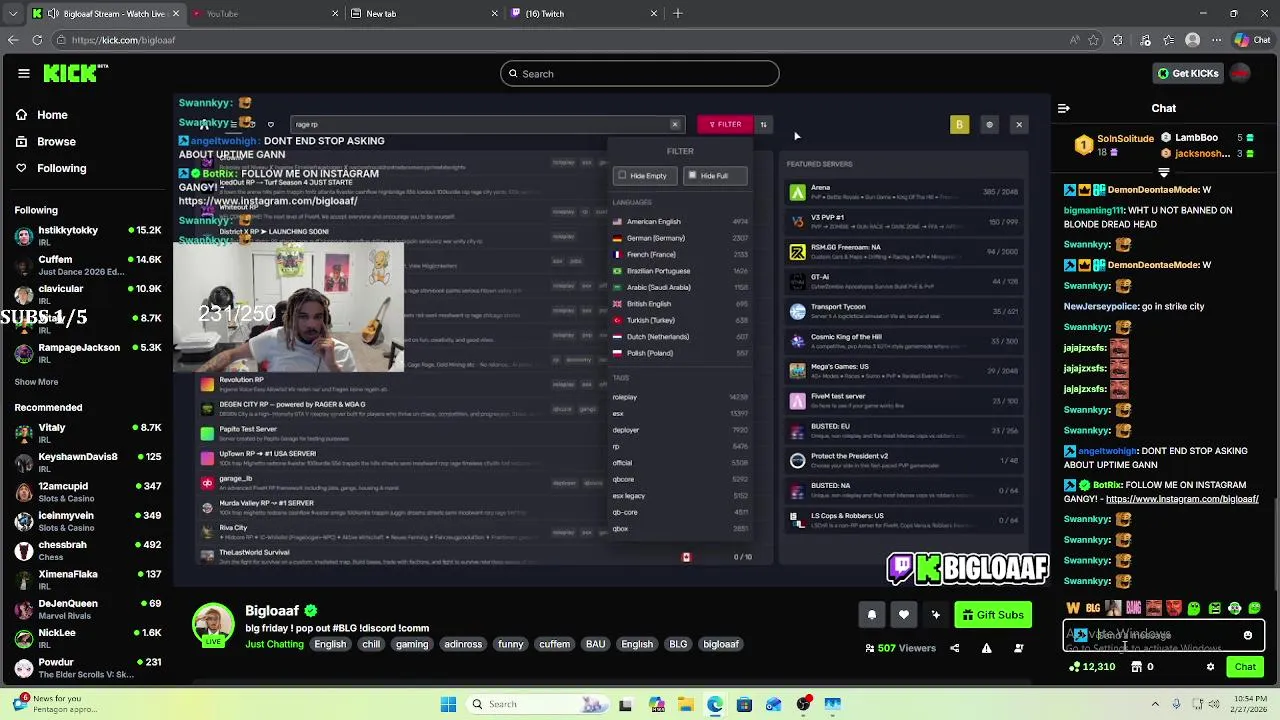The width and height of the screenshot is (1280, 720).
Task: Click the adinross stream tag
Action: [463, 644]
